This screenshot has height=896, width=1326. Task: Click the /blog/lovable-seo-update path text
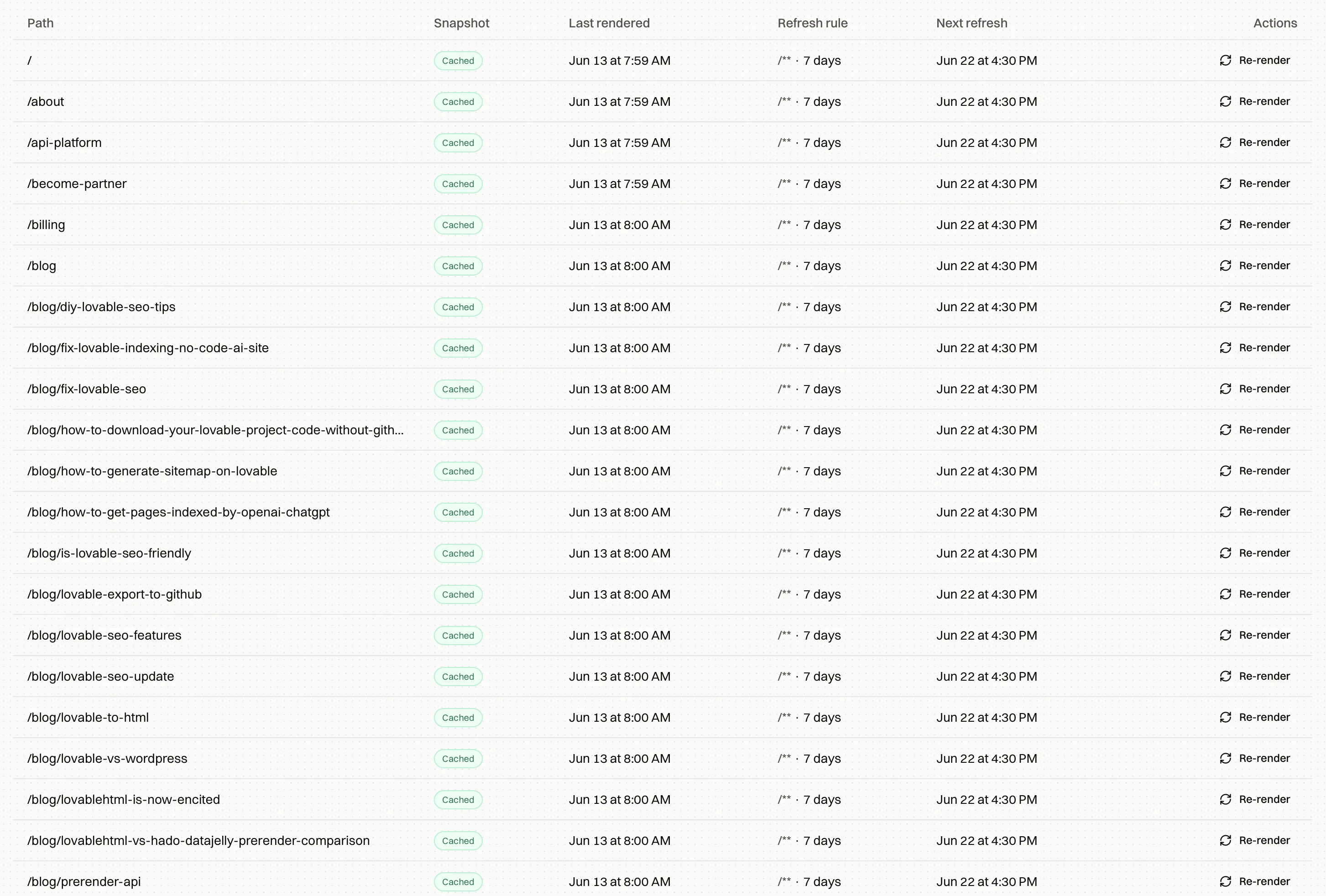[x=101, y=677]
